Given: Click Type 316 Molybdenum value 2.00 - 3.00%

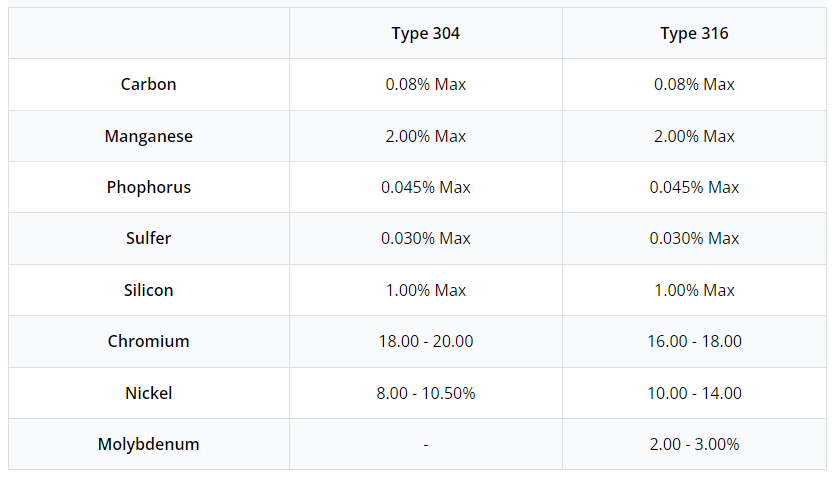Looking at the screenshot, I should coord(694,444).
